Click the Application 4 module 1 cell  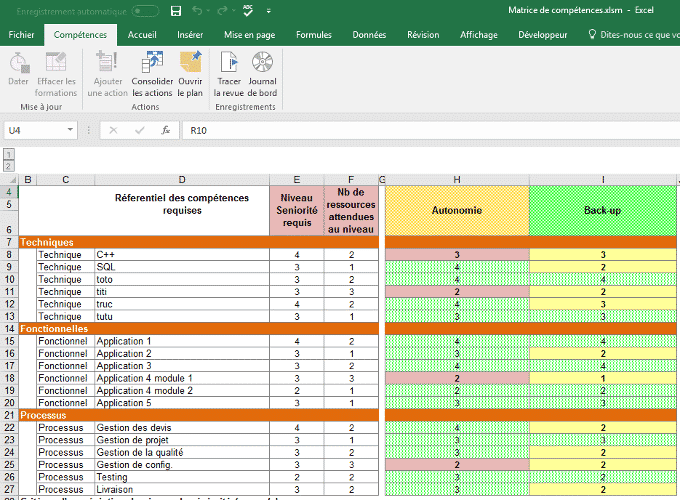(x=182, y=378)
